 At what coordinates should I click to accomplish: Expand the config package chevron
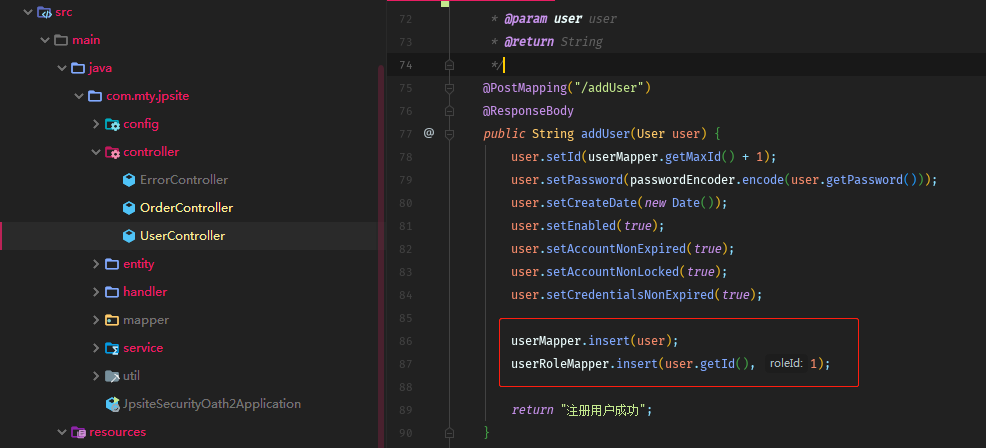[96, 124]
